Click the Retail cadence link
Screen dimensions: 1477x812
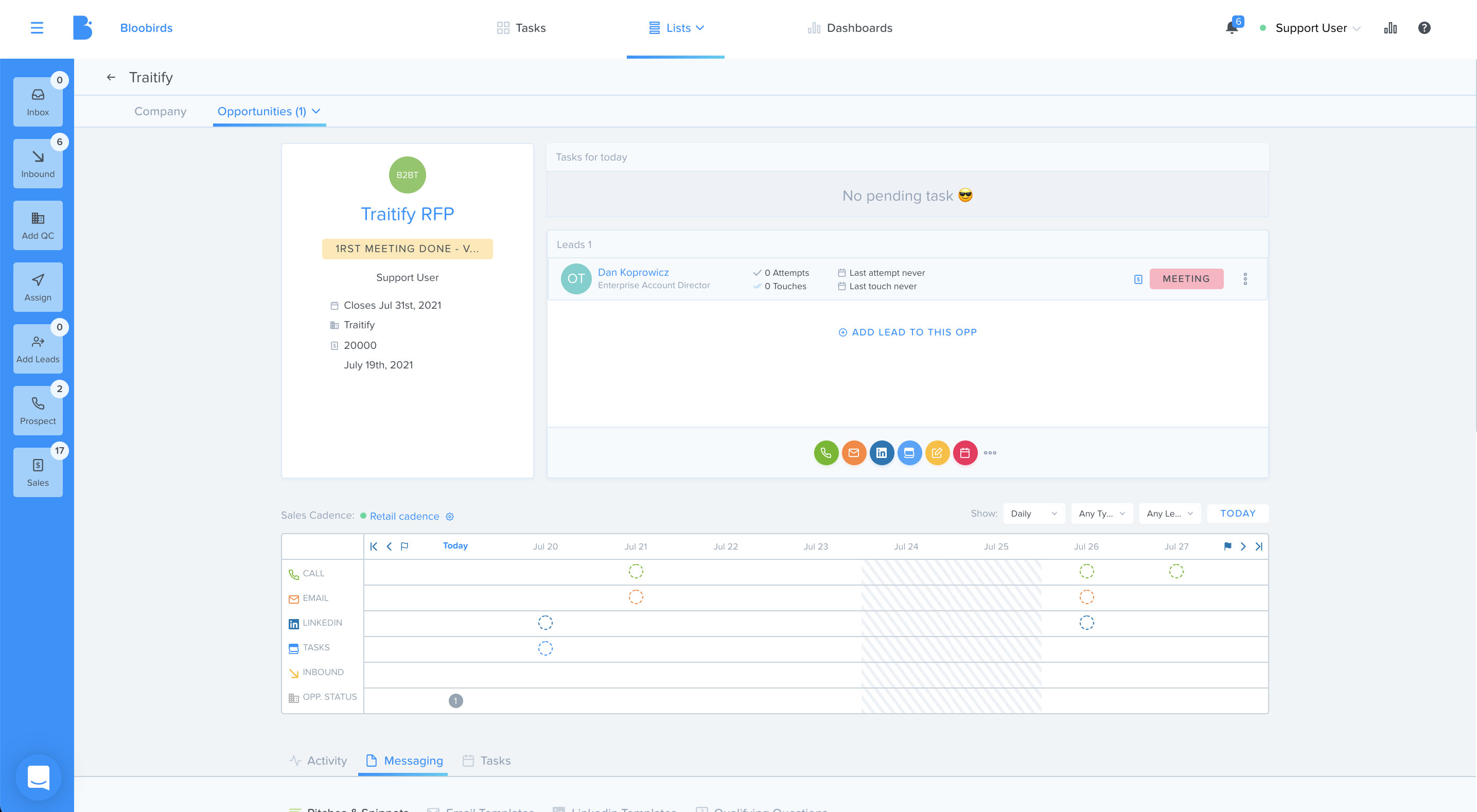click(404, 517)
